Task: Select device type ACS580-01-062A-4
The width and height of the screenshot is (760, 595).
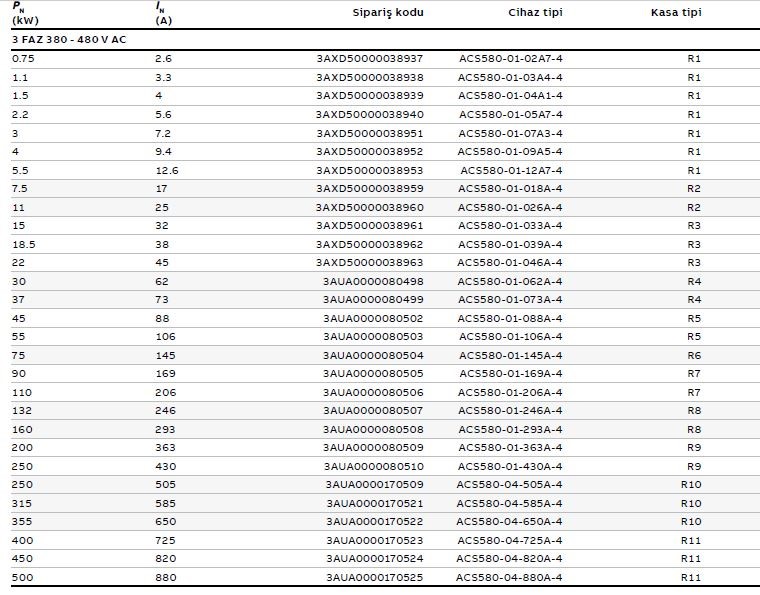Action: click(x=510, y=282)
